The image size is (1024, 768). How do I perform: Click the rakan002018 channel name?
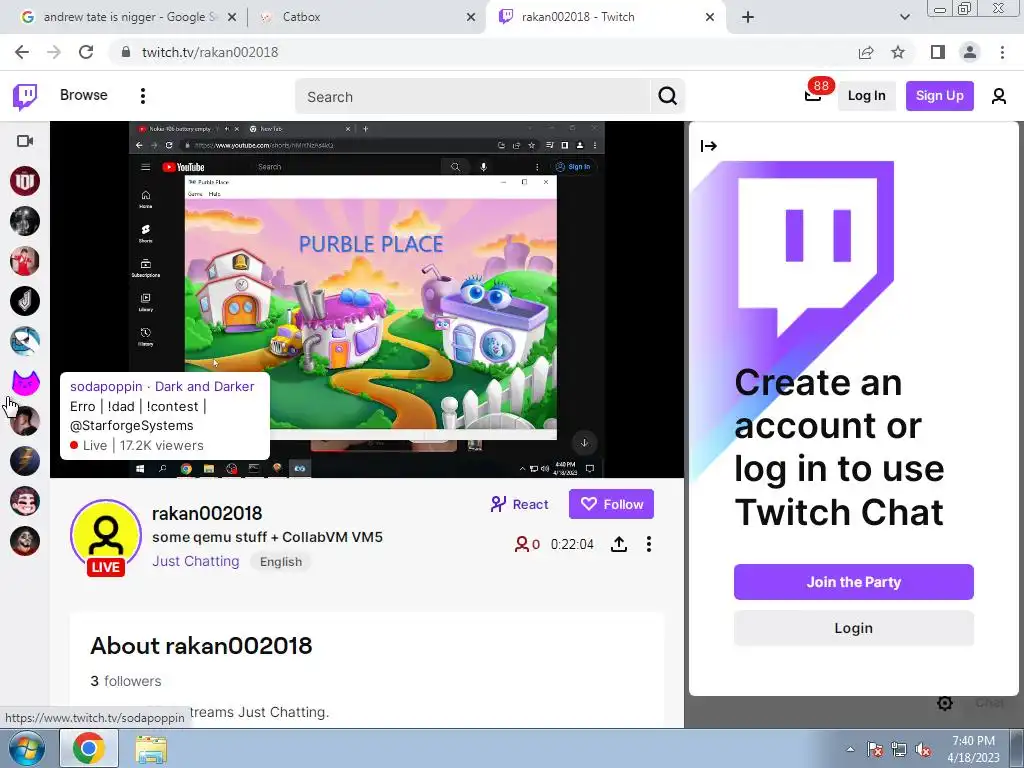[207, 513]
